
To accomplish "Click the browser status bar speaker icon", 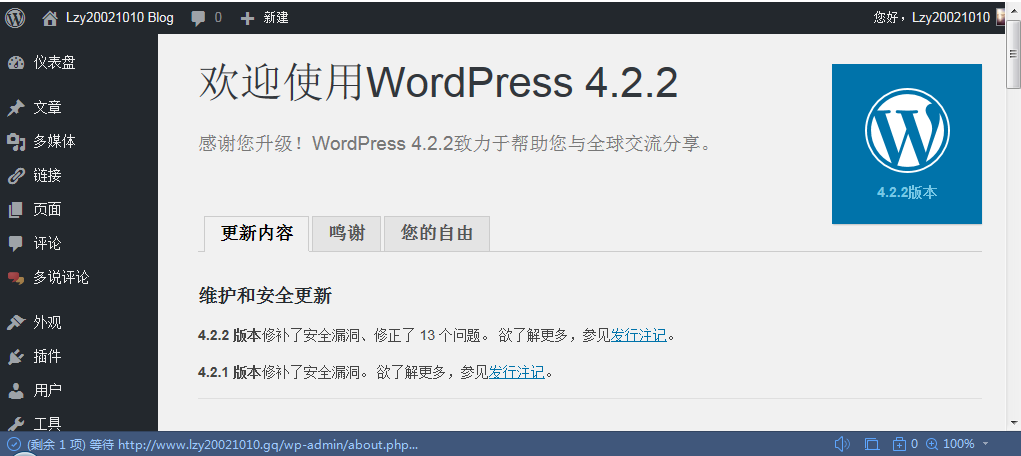I will (842, 444).
